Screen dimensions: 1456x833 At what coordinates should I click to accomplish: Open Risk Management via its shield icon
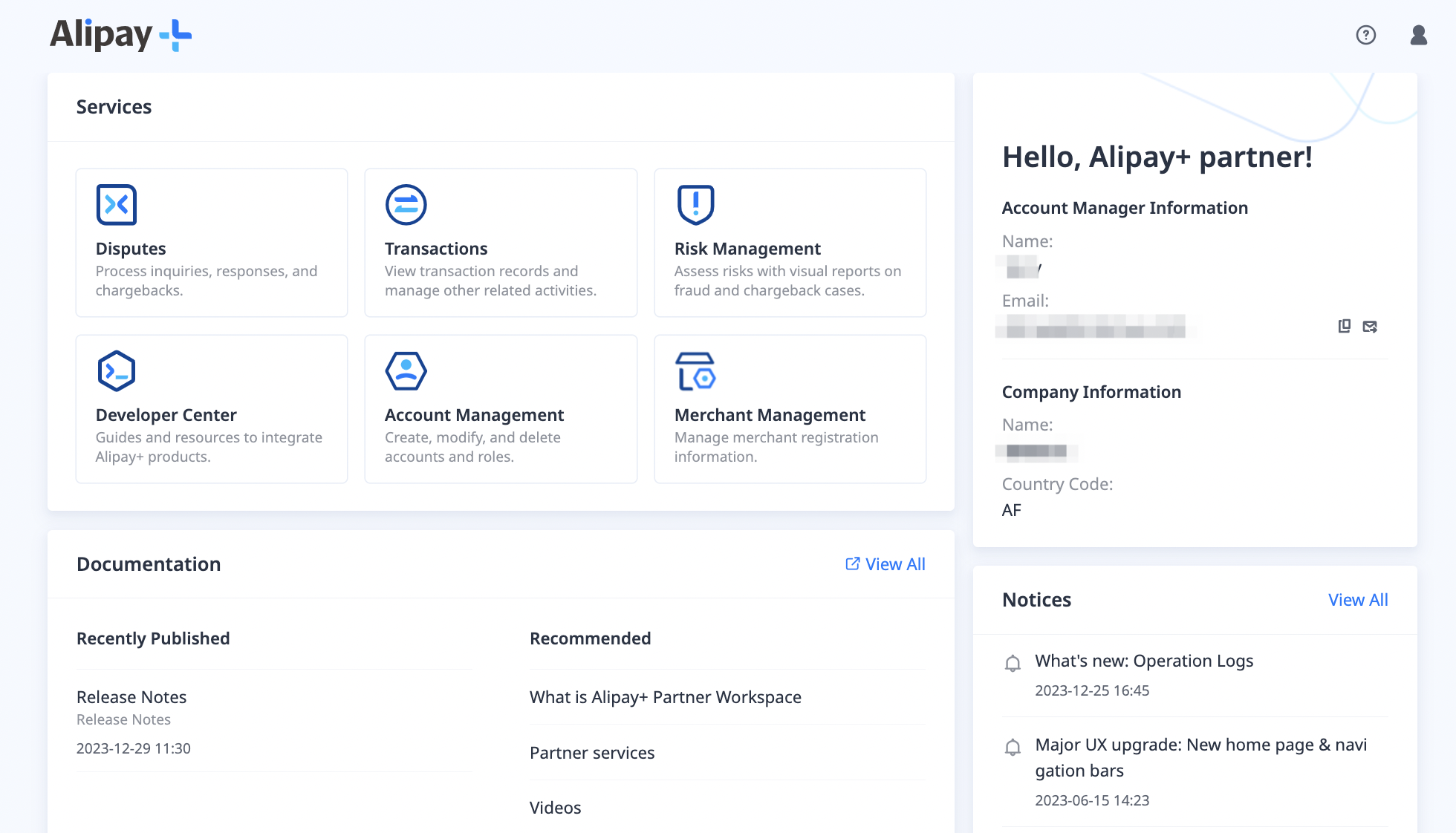point(695,204)
